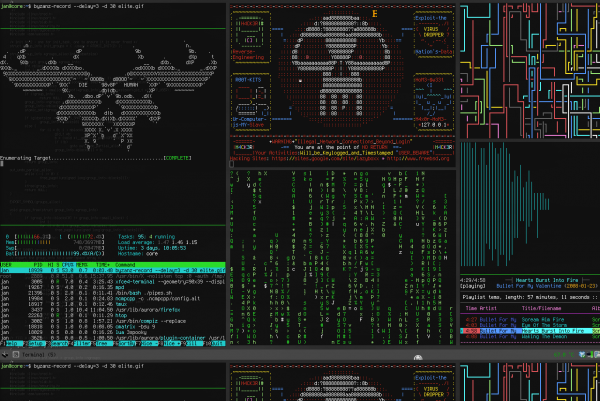Click the '[playing]' status in ncmpcpp
This screenshot has width=600, height=401.
(x=473, y=286)
